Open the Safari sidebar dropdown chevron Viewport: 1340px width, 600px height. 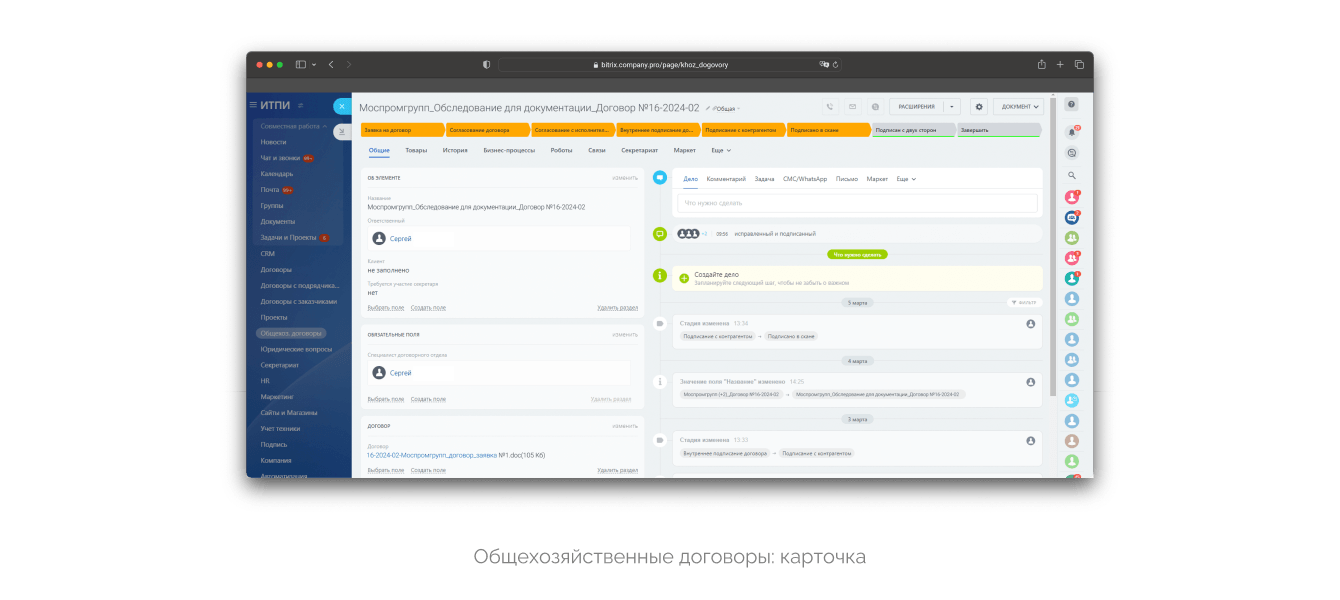click(314, 64)
